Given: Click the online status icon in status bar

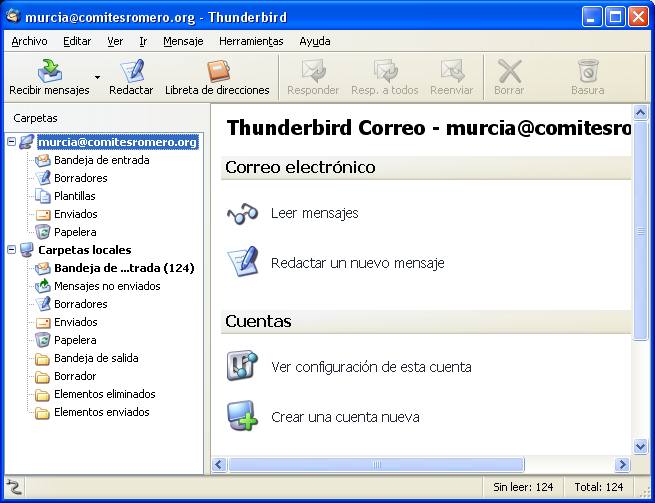Looking at the screenshot, I should (x=14, y=487).
